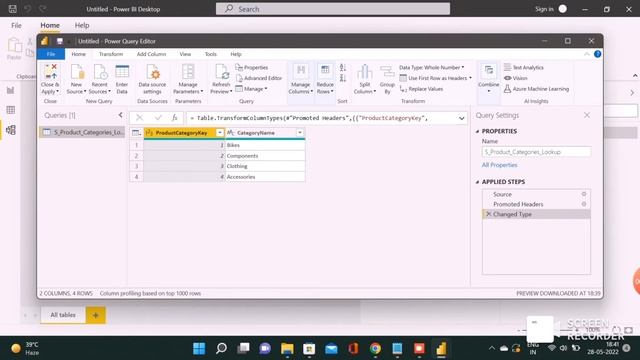The image size is (640, 360).
Task: Click the fx add step icon
Action: click(175, 118)
